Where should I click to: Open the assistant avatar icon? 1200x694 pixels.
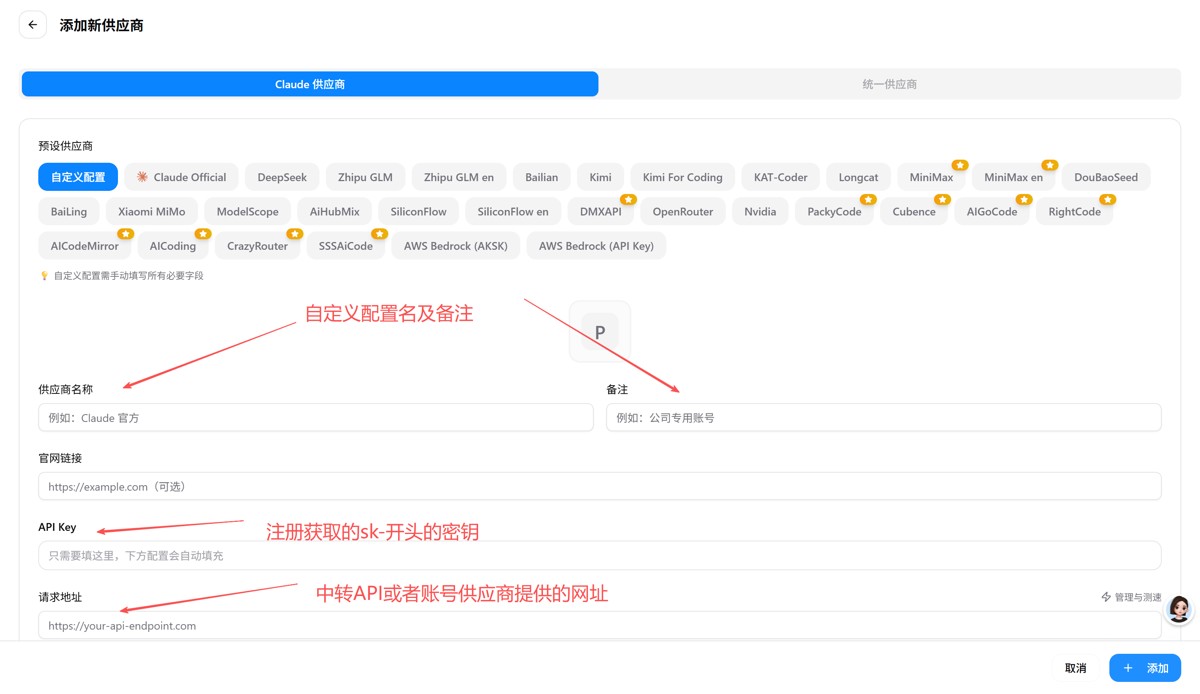(1179, 609)
